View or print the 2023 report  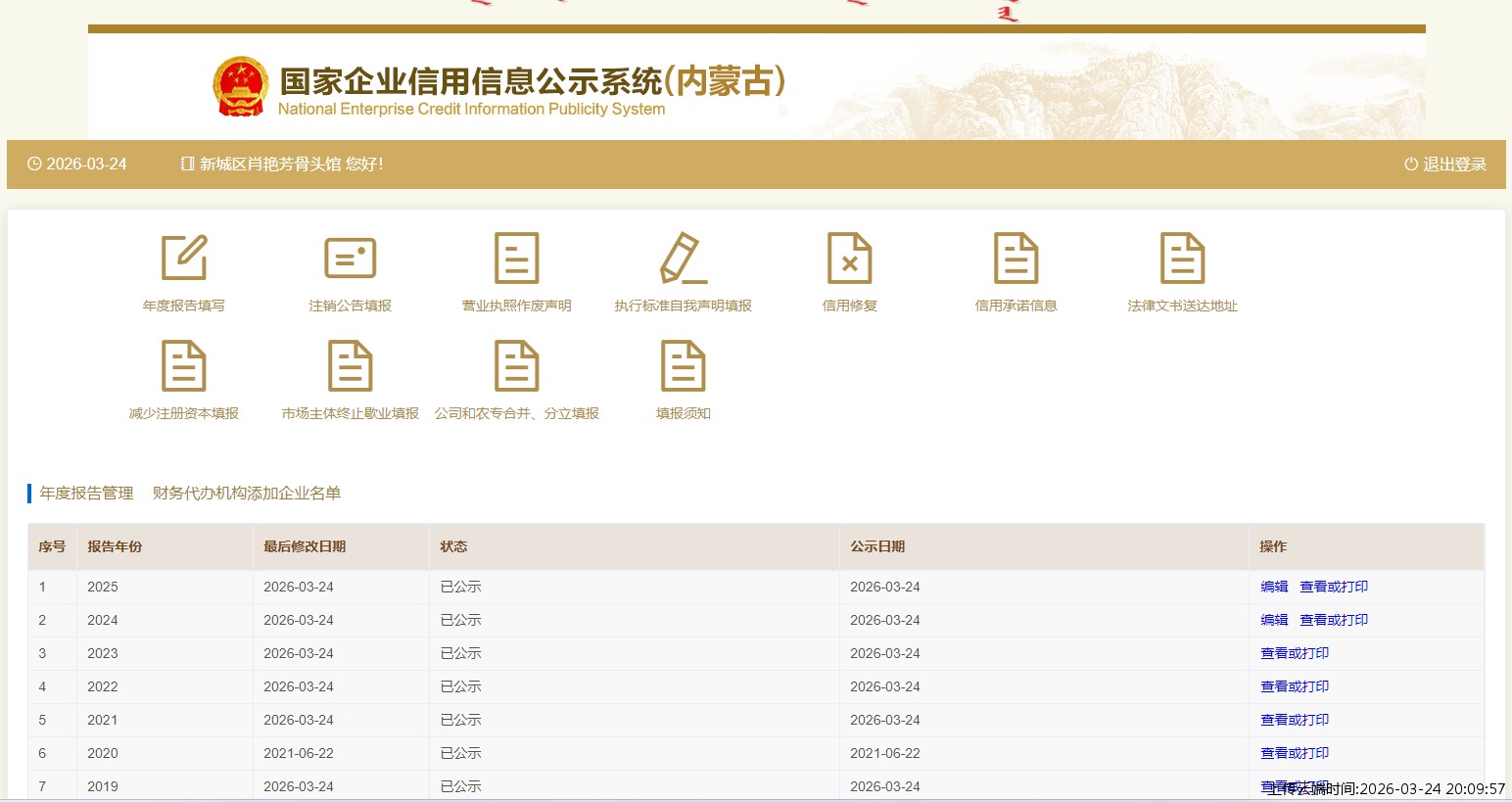pyautogui.click(x=1295, y=653)
